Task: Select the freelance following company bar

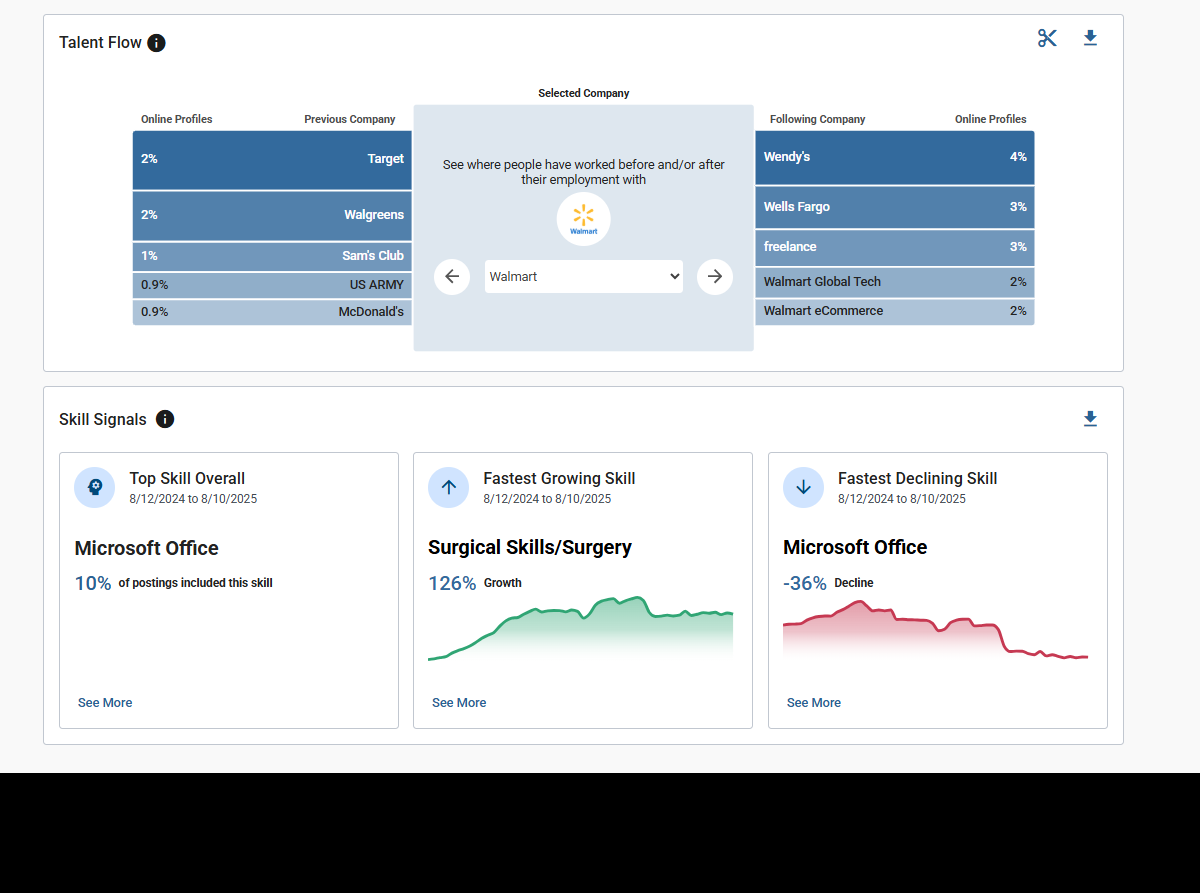Action: (x=895, y=247)
